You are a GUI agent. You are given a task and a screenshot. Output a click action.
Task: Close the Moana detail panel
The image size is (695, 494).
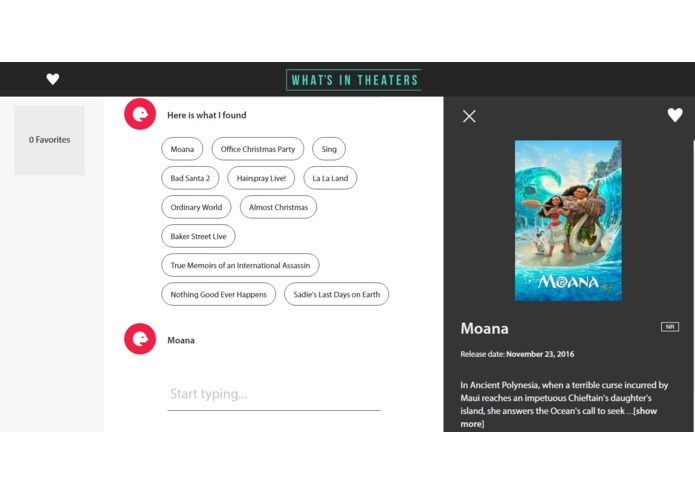[x=469, y=116]
